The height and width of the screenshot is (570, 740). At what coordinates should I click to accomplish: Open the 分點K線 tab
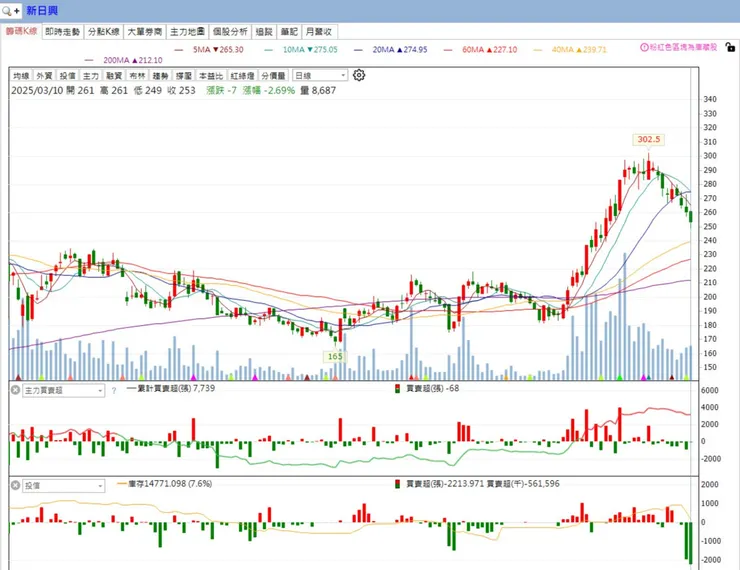(104, 32)
